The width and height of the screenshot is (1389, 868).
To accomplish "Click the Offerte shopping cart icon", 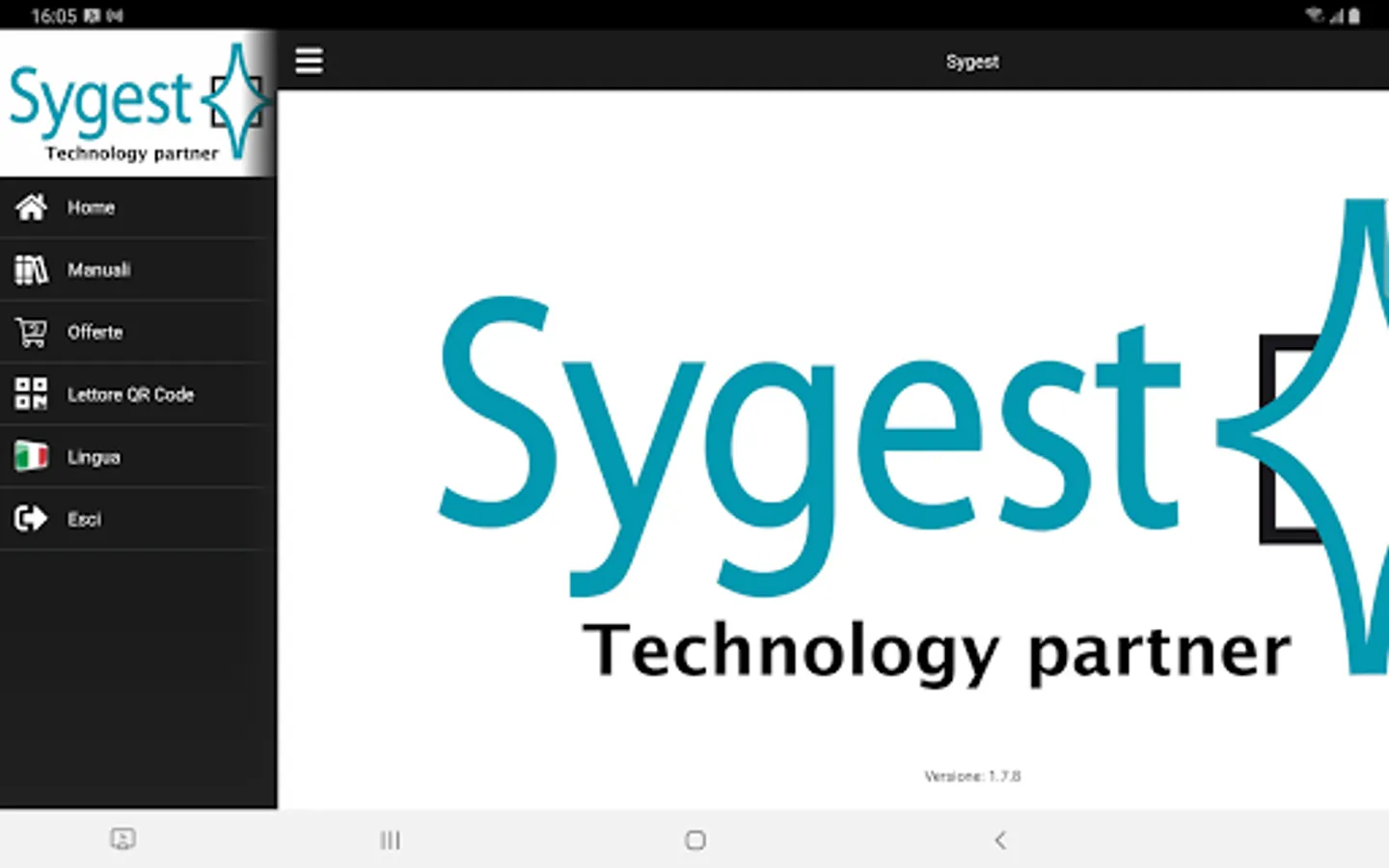I will pyautogui.click(x=31, y=332).
